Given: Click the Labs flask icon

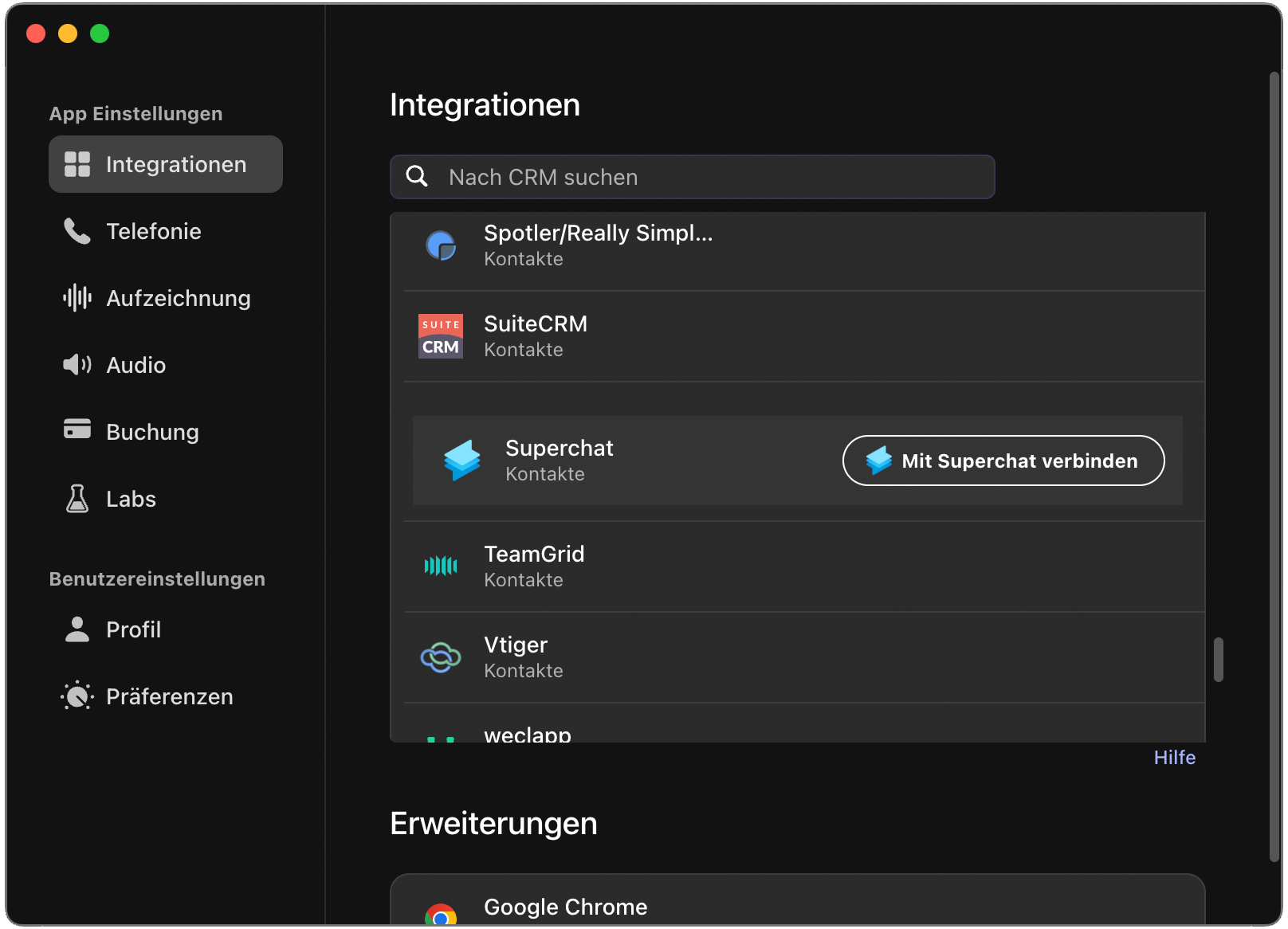Looking at the screenshot, I should point(77,499).
